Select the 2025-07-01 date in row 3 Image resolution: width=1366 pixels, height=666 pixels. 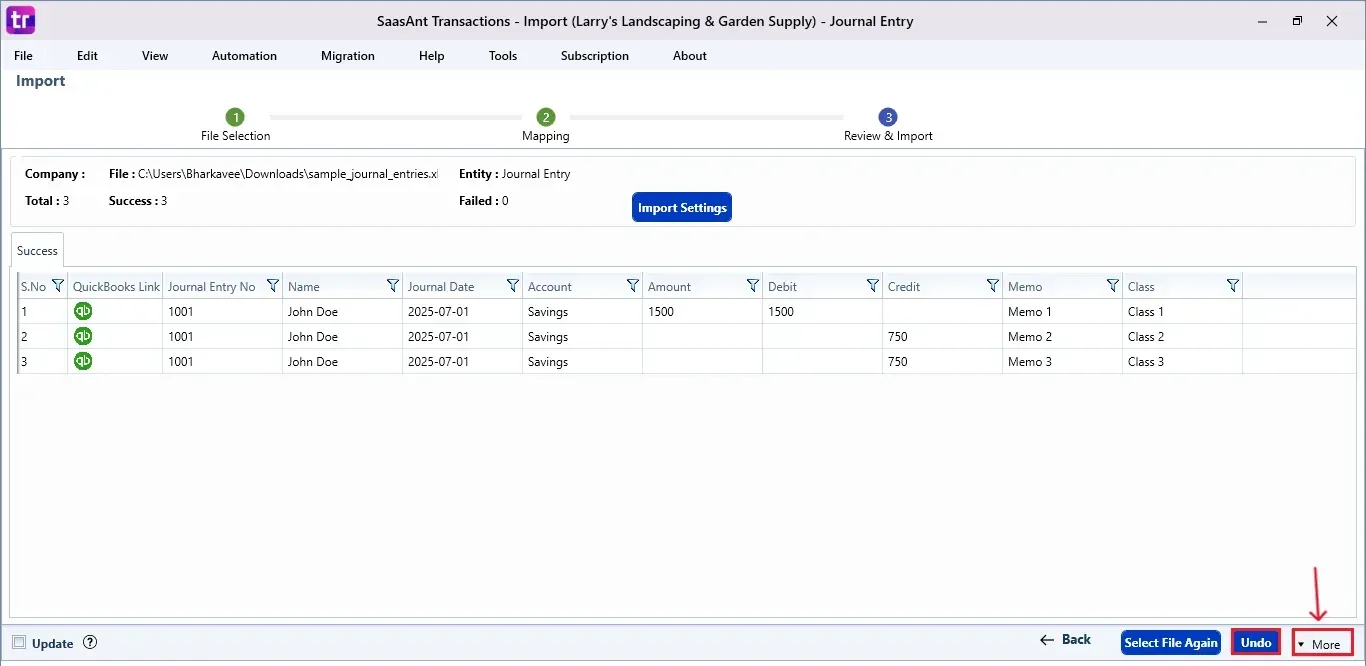[x=462, y=361]
